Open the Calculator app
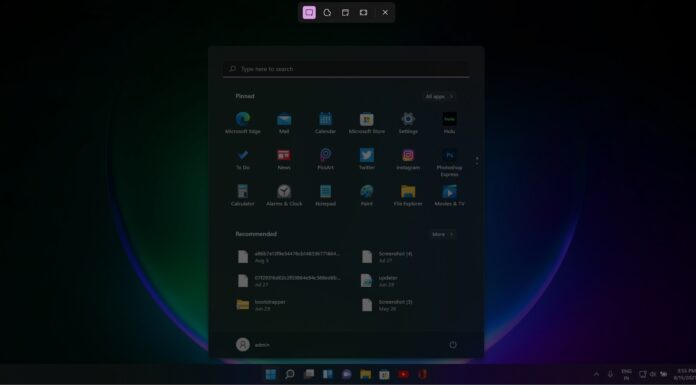The width and height of the screenshot is (696, 385). 242,195
